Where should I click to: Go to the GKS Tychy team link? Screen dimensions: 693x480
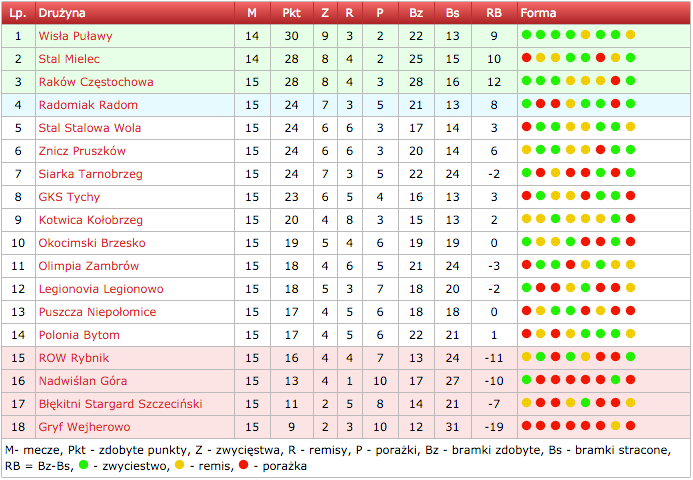pos(69,197)
